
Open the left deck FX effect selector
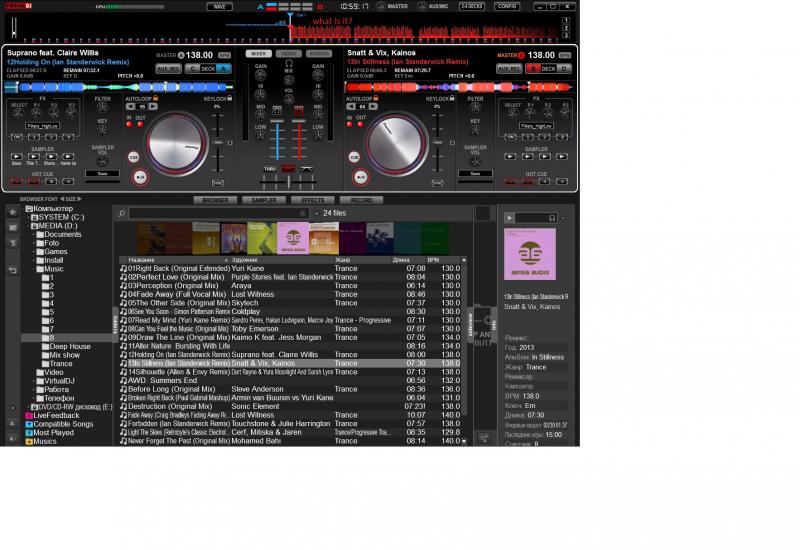43,126
